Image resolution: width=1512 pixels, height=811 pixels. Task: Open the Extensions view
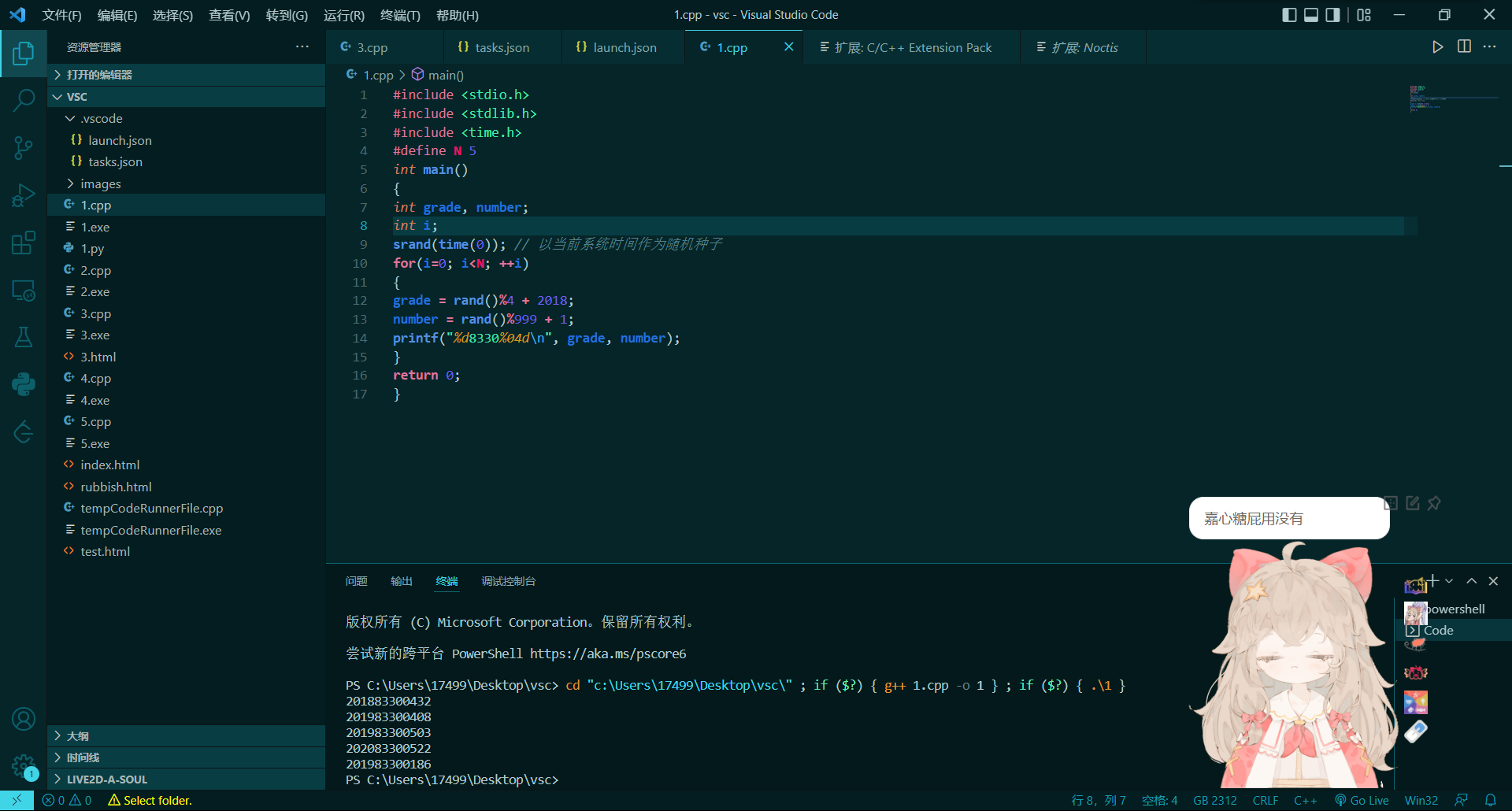pyautogui.click(x=24, y=243)
